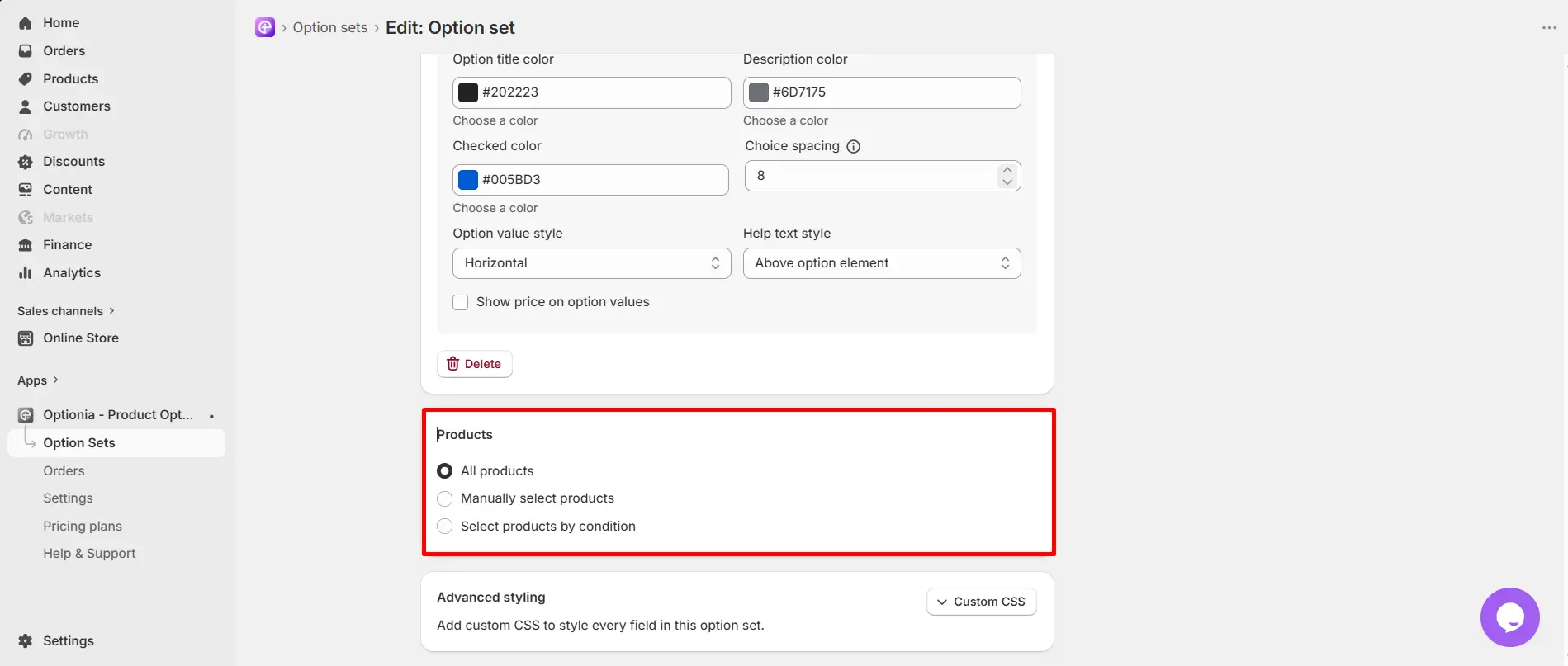Open Pricing plans in the app menu
Image resolution: width=1568 pixels, height=666 pixels.
tap(83, 526)
